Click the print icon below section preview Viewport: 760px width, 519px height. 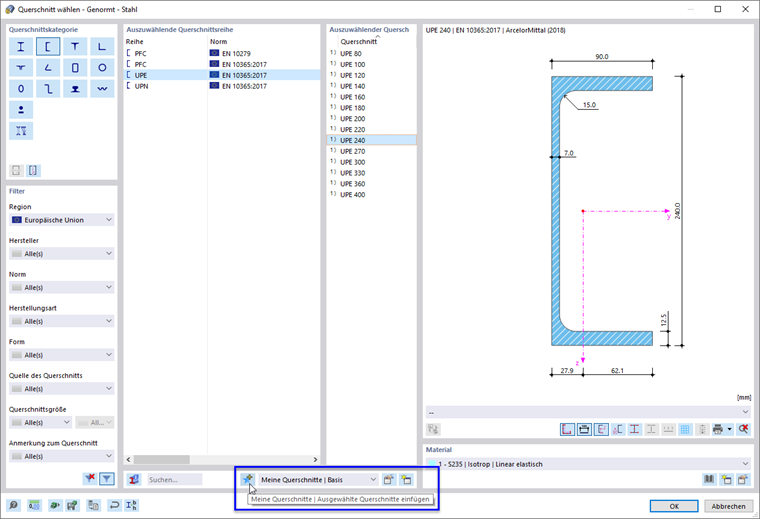[718, 429]
